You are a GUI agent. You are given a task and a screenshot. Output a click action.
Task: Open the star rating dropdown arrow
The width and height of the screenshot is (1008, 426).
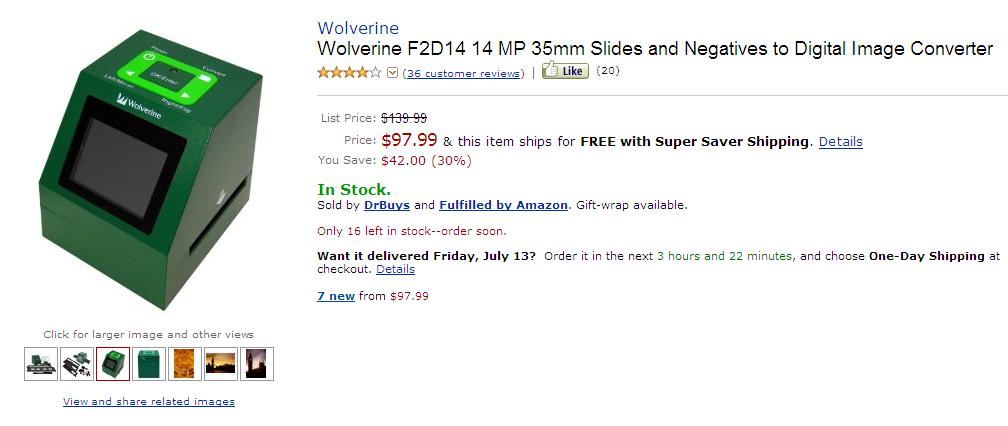coord(393,73)
